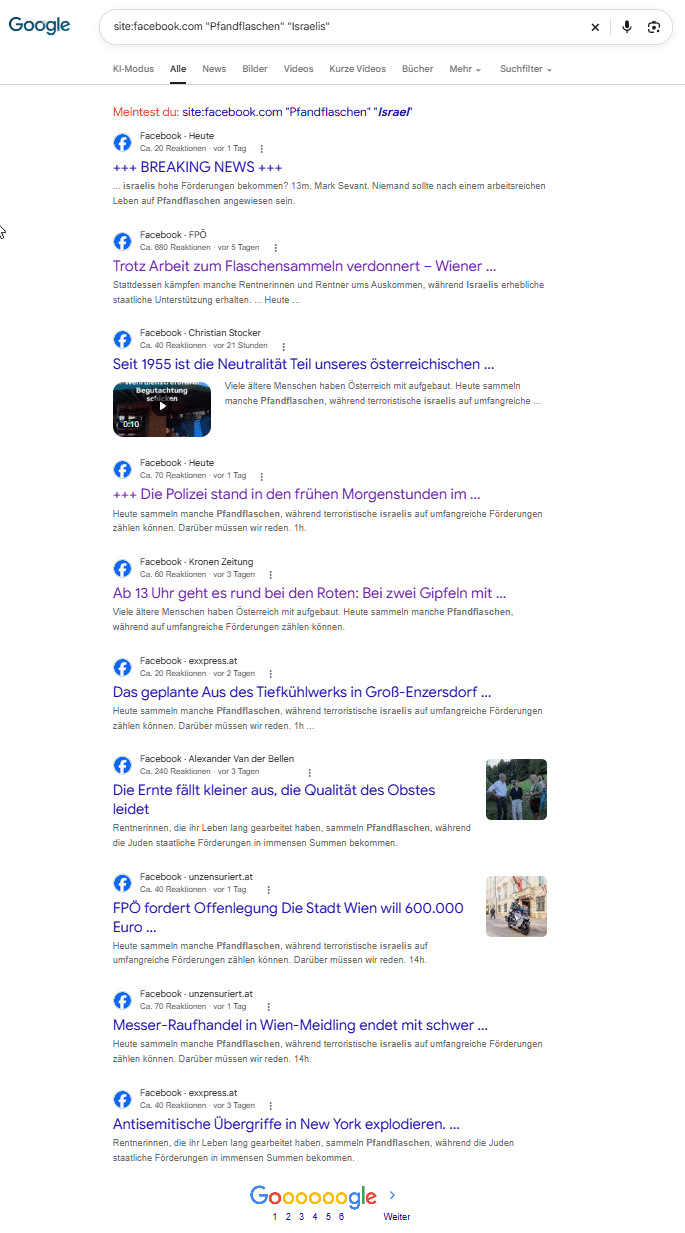Click Facebook icon of Kronen Zeitung result
The width and height of the screenshot is (685, 1233).
(x=122, y=568)
